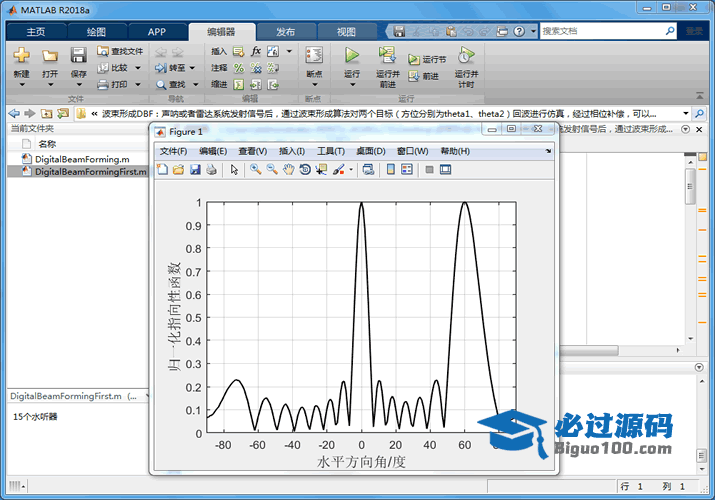Expand the Breakpoints (断点) dropdown arrow
The image size is (715, 500).
pyautogui.click(x=315, y=85)
